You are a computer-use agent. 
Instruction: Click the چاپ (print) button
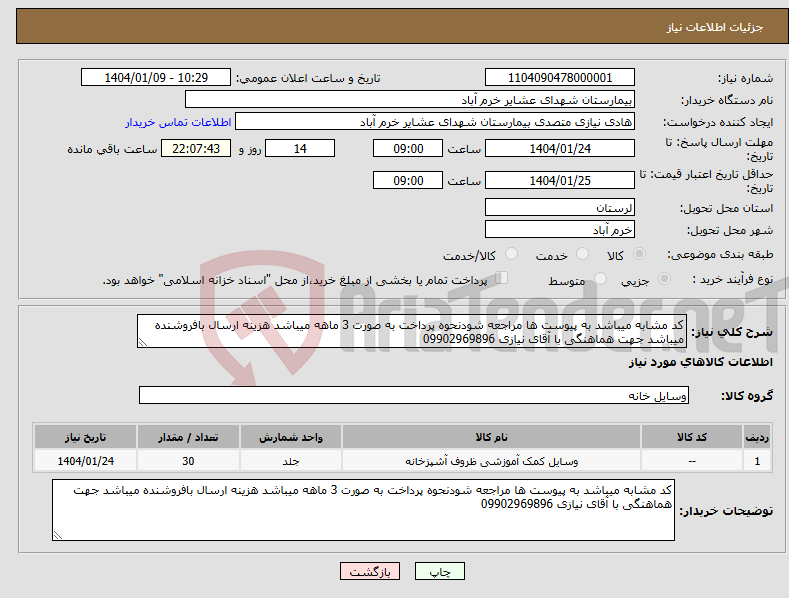pyautogui.click(x=439, y=571)
